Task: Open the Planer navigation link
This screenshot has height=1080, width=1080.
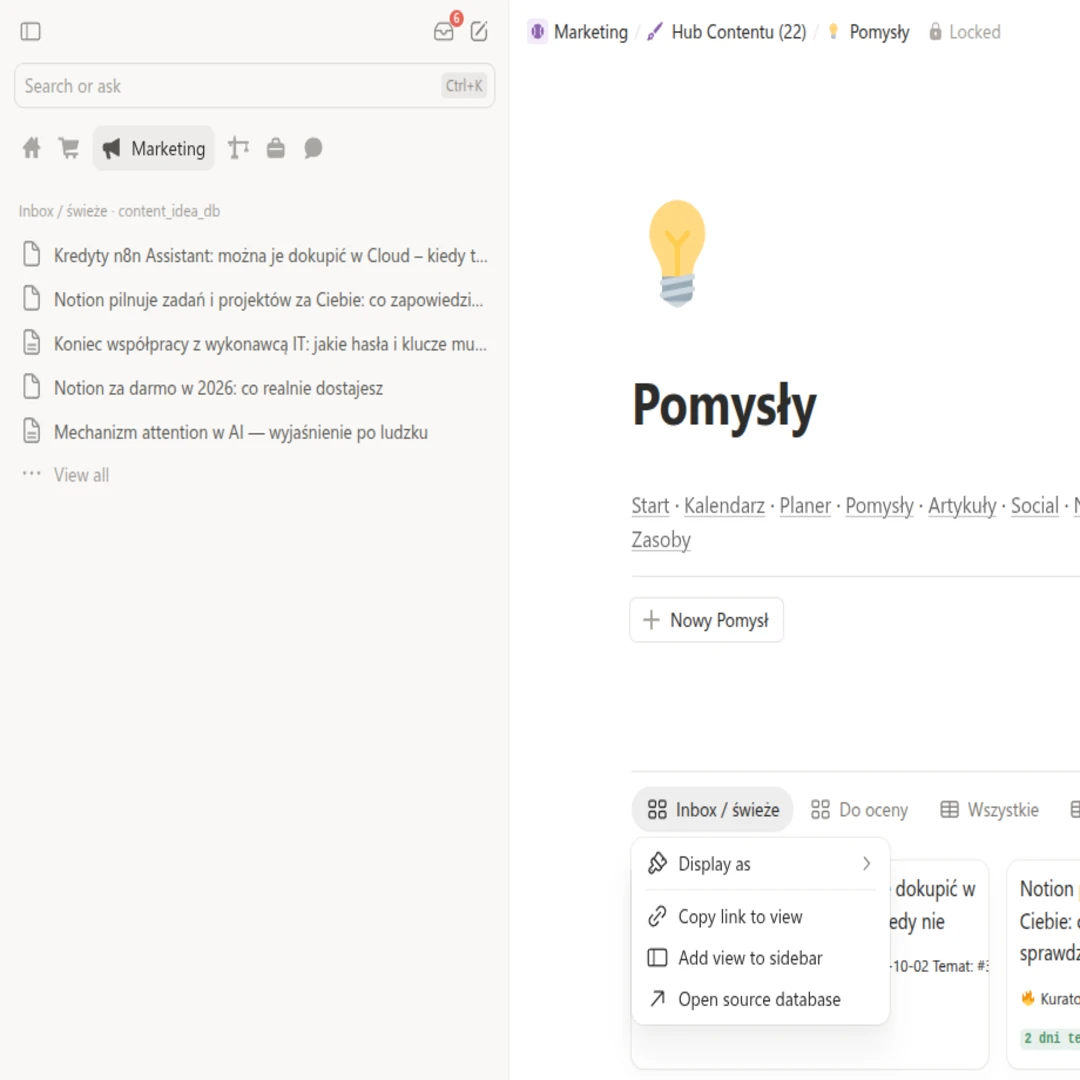Action: click(805, 506)
